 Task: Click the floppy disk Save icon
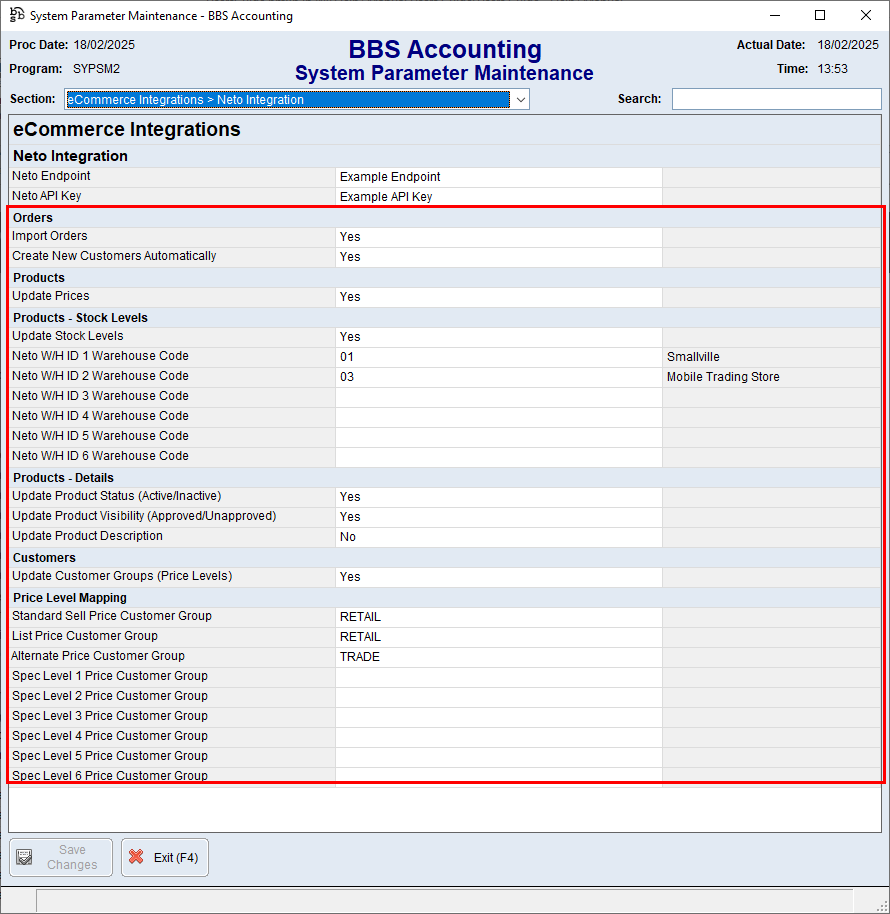(x=24, y=857)
